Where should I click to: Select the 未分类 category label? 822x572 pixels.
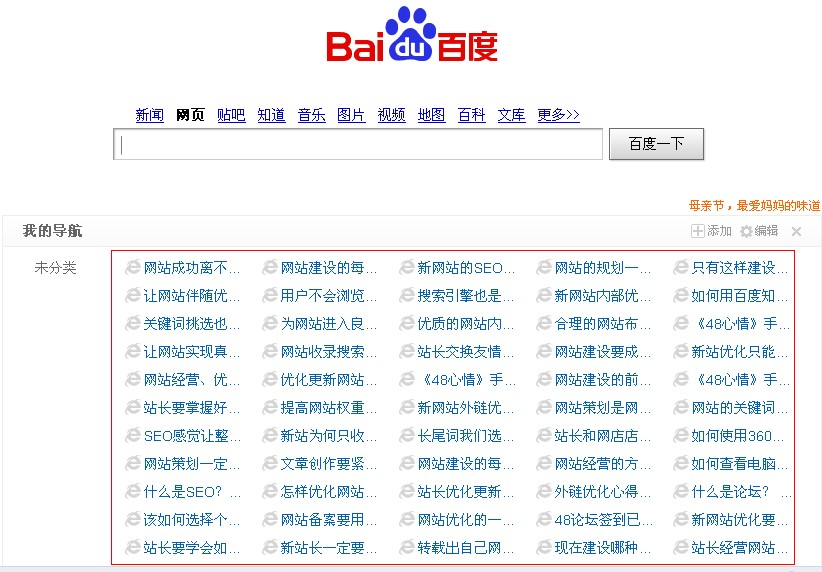pos(55,268)
